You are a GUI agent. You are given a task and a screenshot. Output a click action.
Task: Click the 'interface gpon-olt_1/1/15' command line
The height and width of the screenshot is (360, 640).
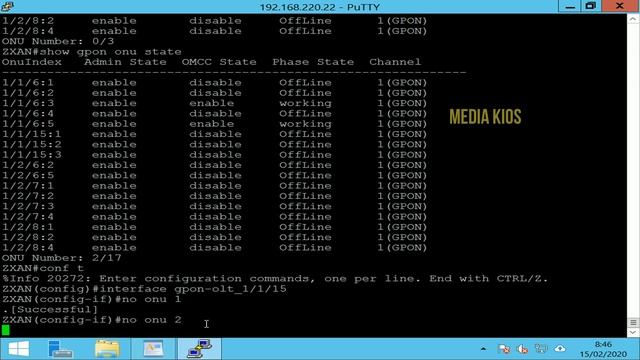point(144,289)
